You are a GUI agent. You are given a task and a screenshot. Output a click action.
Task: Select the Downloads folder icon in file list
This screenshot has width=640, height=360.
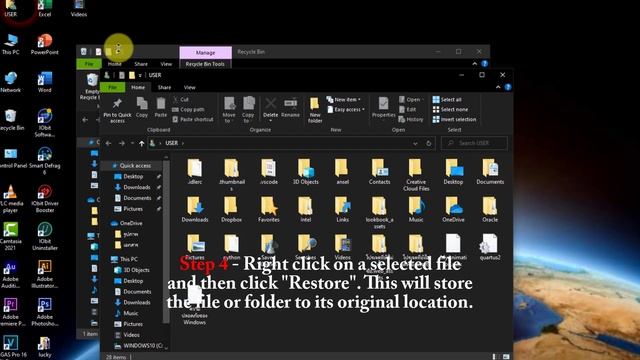[195, 209]
